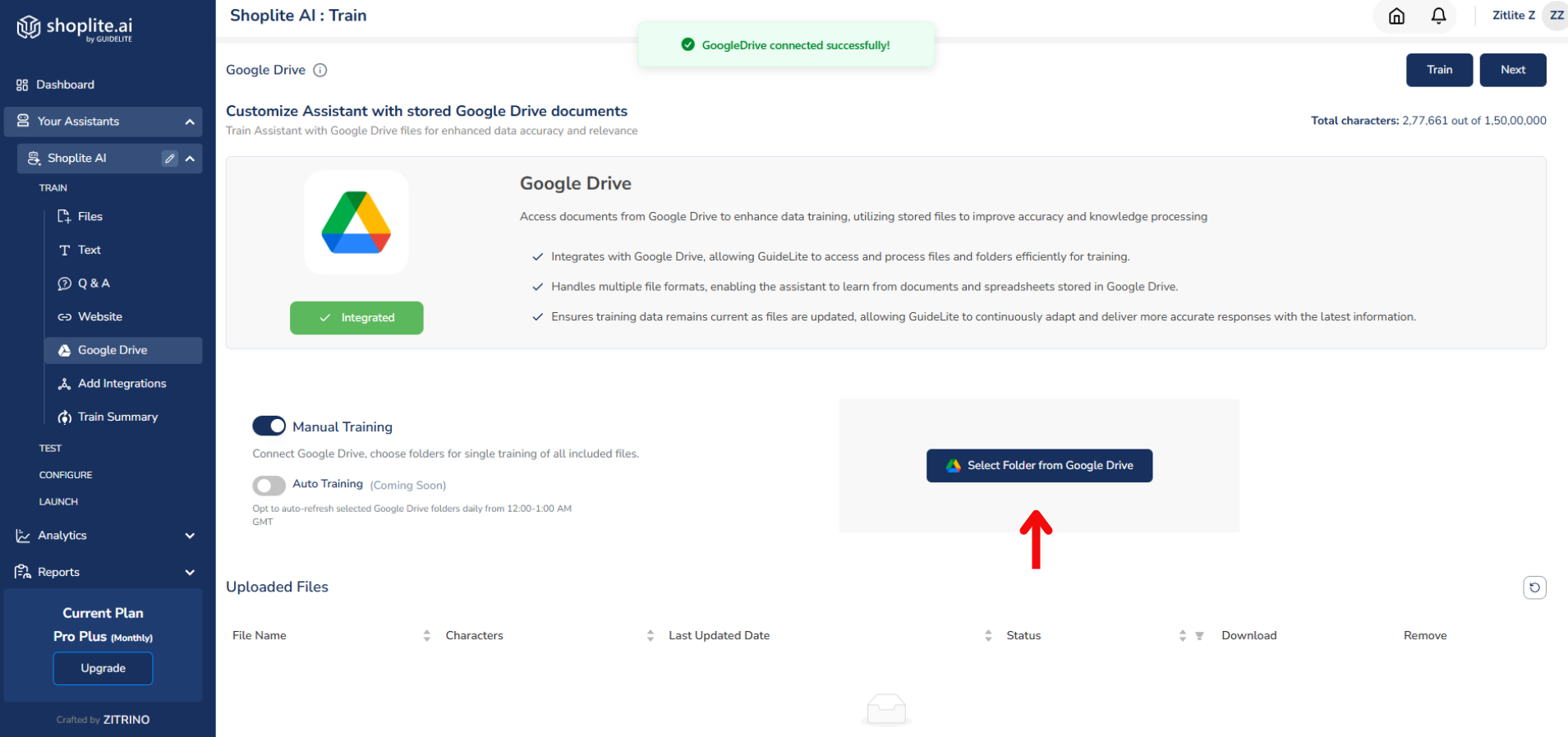Image resolution: width=1568 pixels, height=737 pixels.
Task: Click the large Google Drive logo tile
Action: tap(356, 223)
